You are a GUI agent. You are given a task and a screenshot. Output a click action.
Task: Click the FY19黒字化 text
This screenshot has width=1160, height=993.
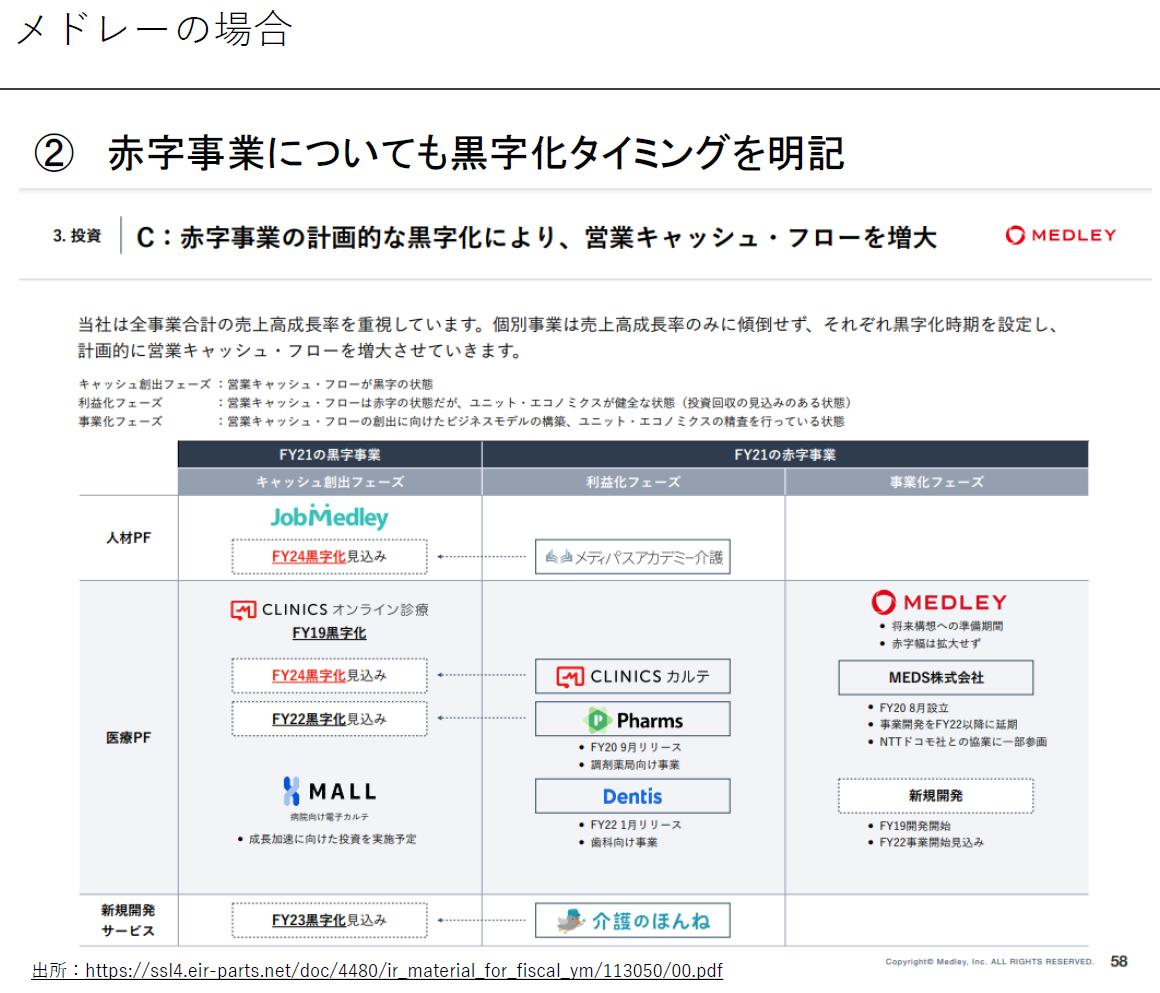(329, 633)
